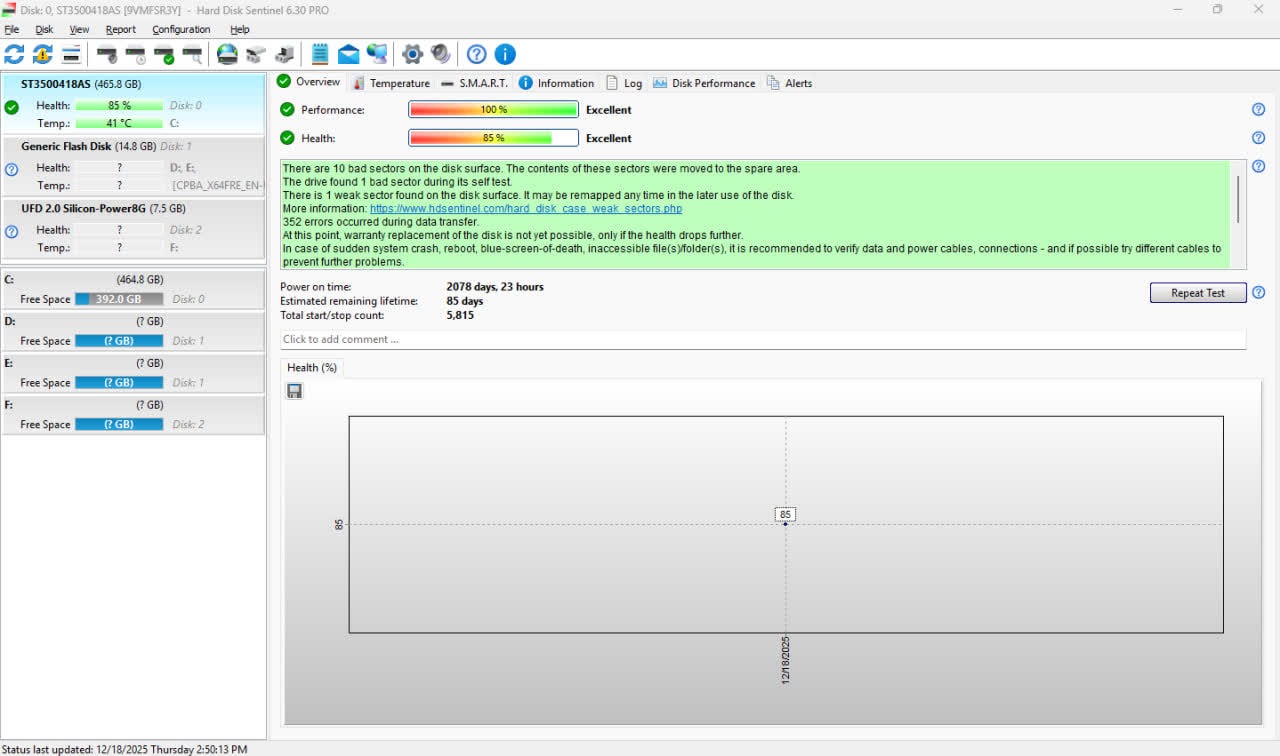Screen dimensions: 1280x756
Task: Switch to the S.M.A.R.T. tab
Action: click(483, 83)
